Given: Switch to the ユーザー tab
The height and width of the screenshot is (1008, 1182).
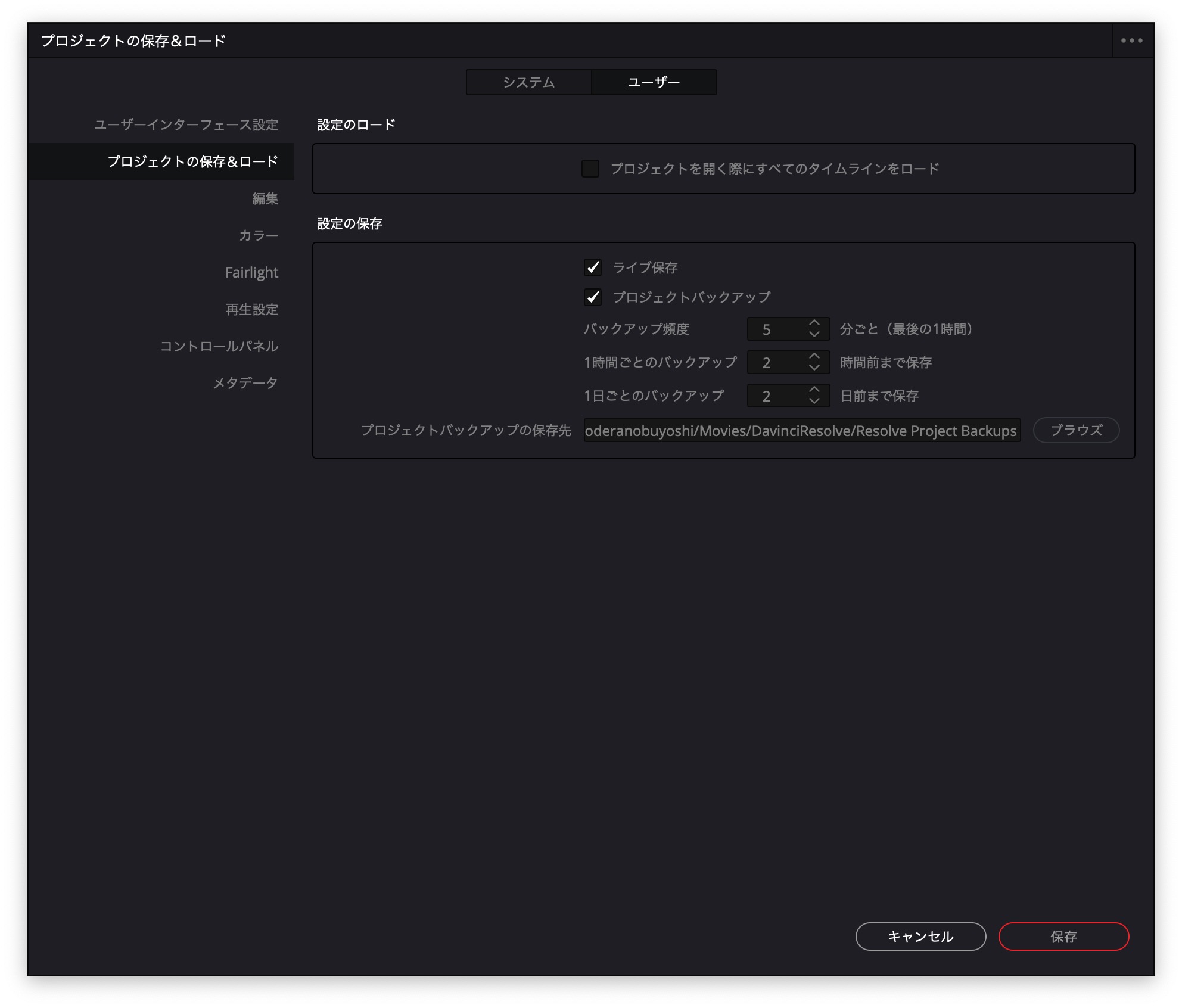Looking at the screenshot, I should tap(653, 82).
